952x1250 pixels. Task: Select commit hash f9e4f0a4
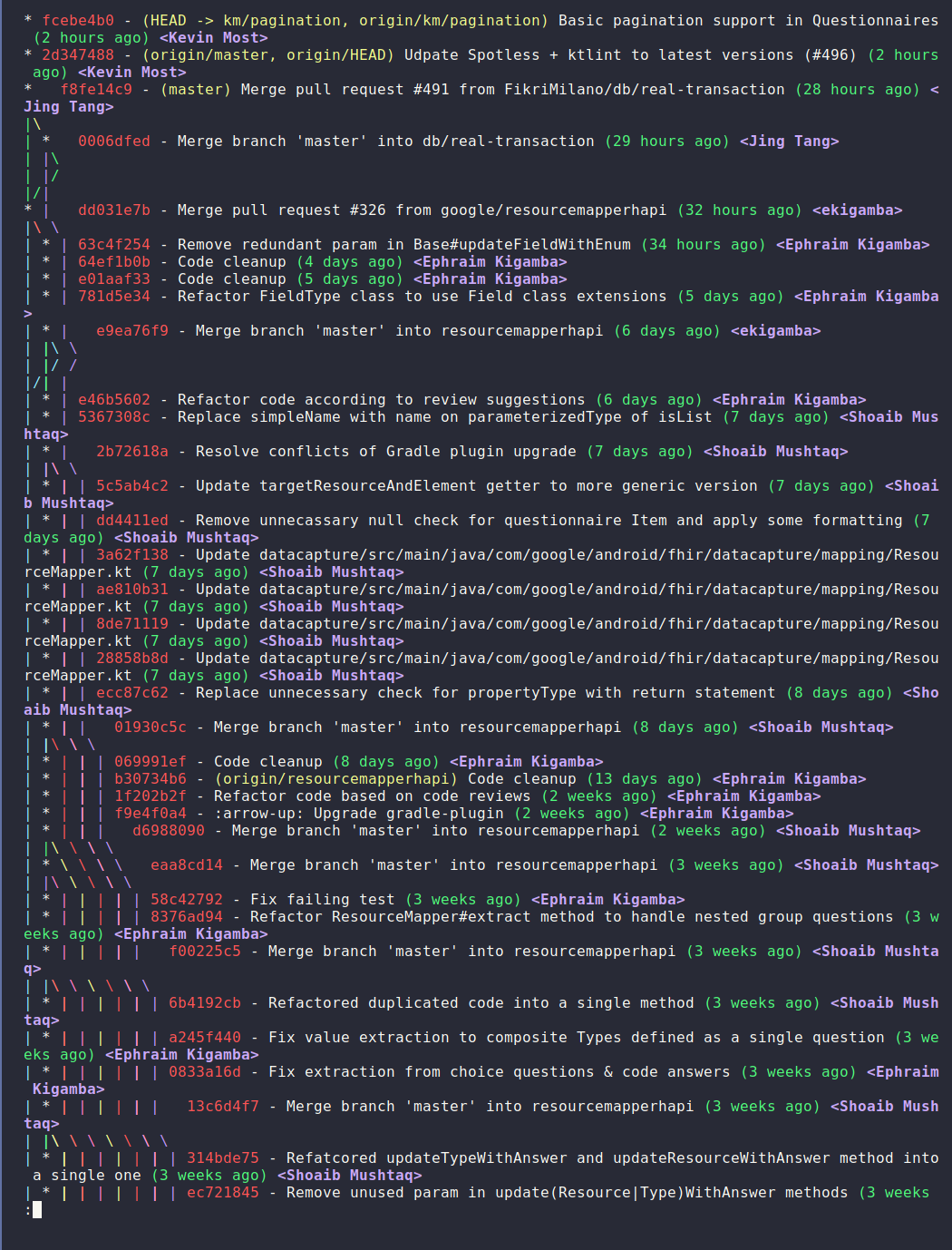[151, 813]
